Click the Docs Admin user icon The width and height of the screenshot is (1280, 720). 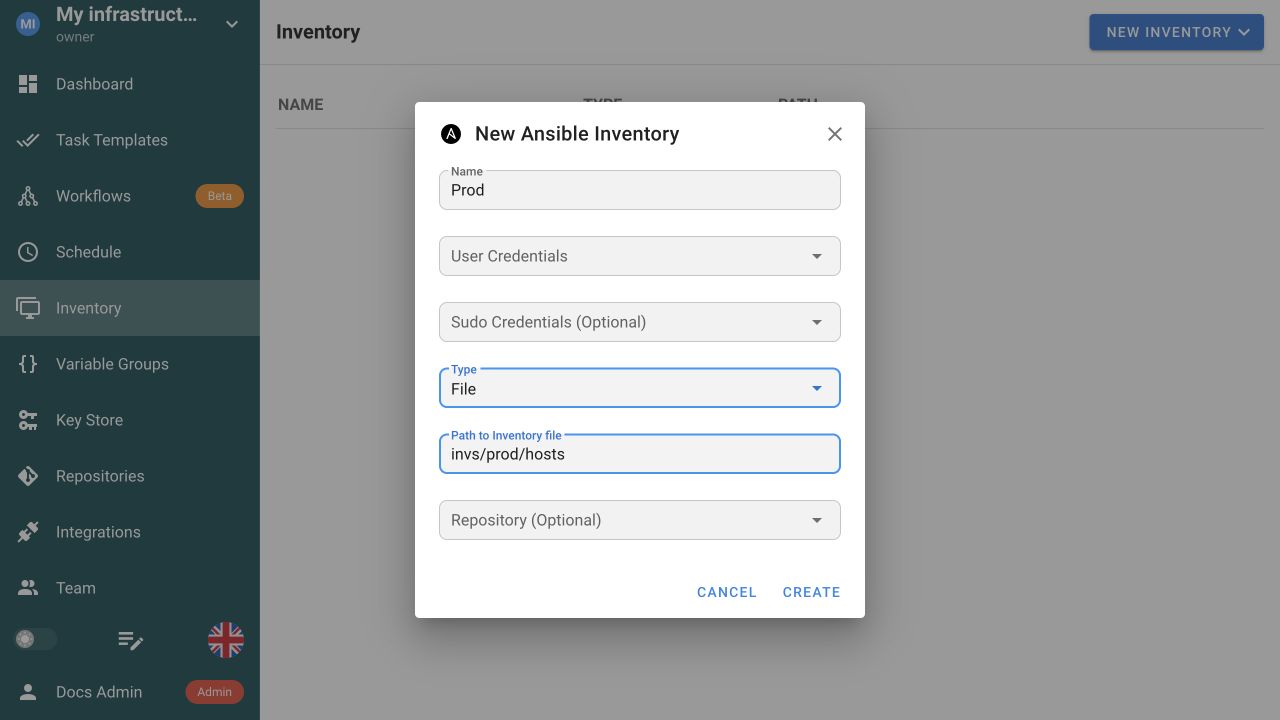(28, 692)
